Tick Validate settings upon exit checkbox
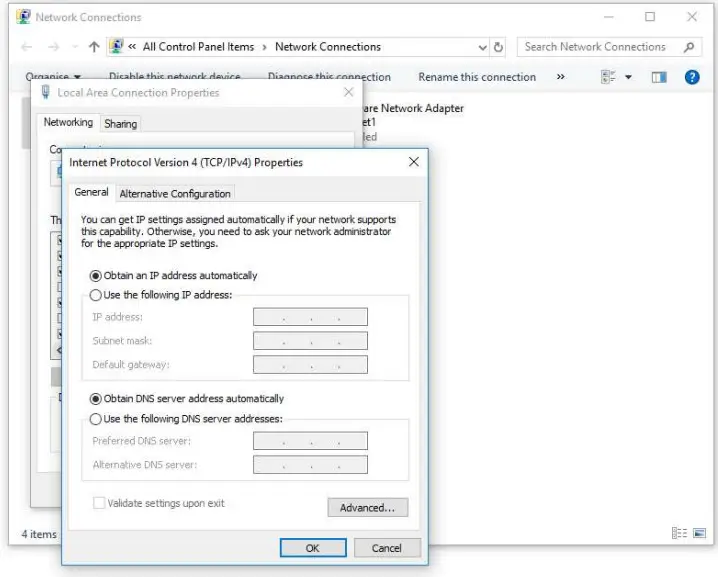Screen dimensions: 718x577 (x=99, y=503)
